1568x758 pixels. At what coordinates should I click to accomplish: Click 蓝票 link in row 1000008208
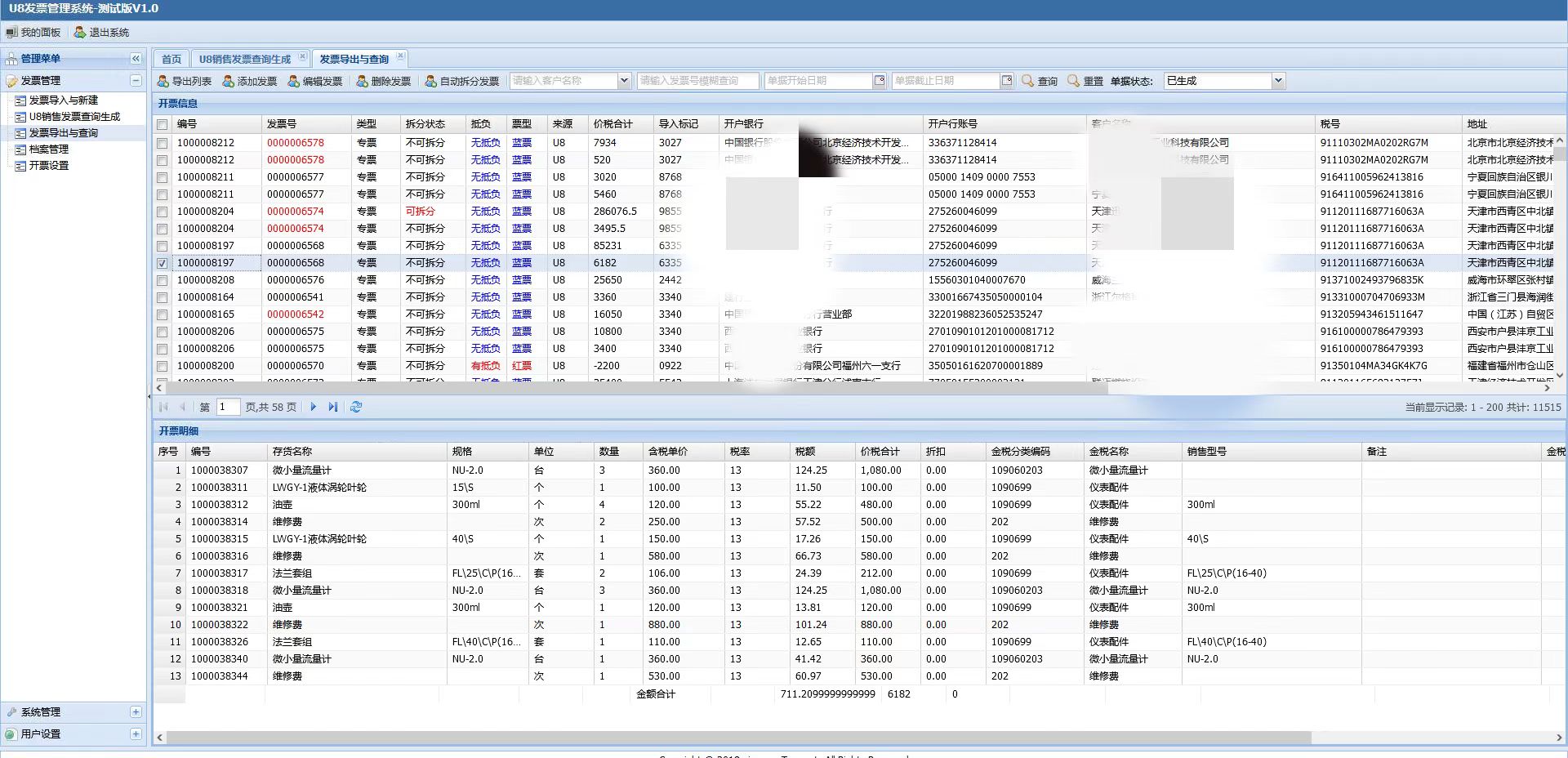click(x=522, y=280)
